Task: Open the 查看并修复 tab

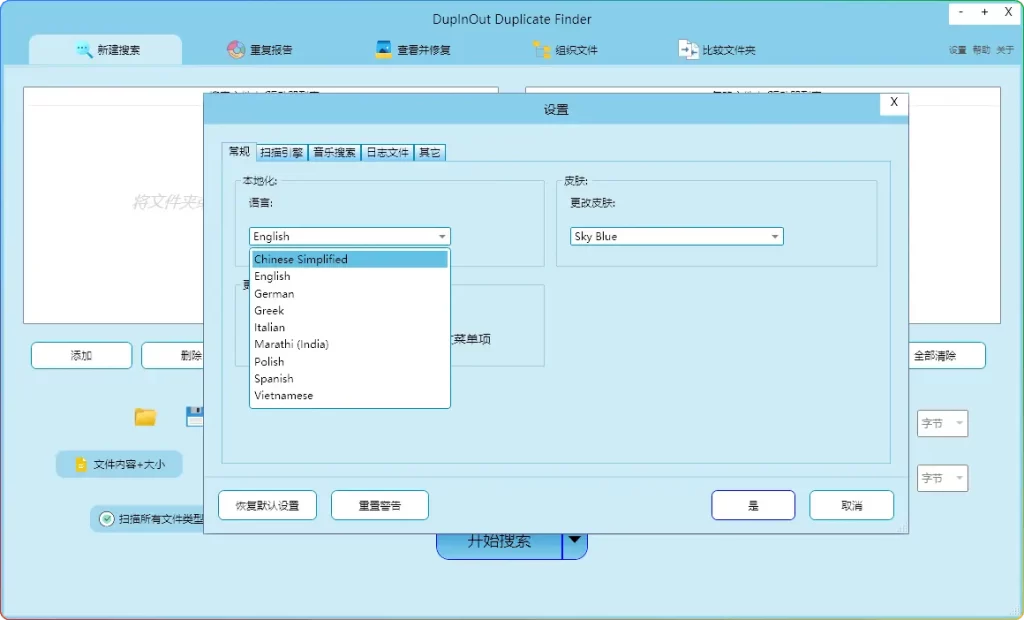Action: coord(413,50)
